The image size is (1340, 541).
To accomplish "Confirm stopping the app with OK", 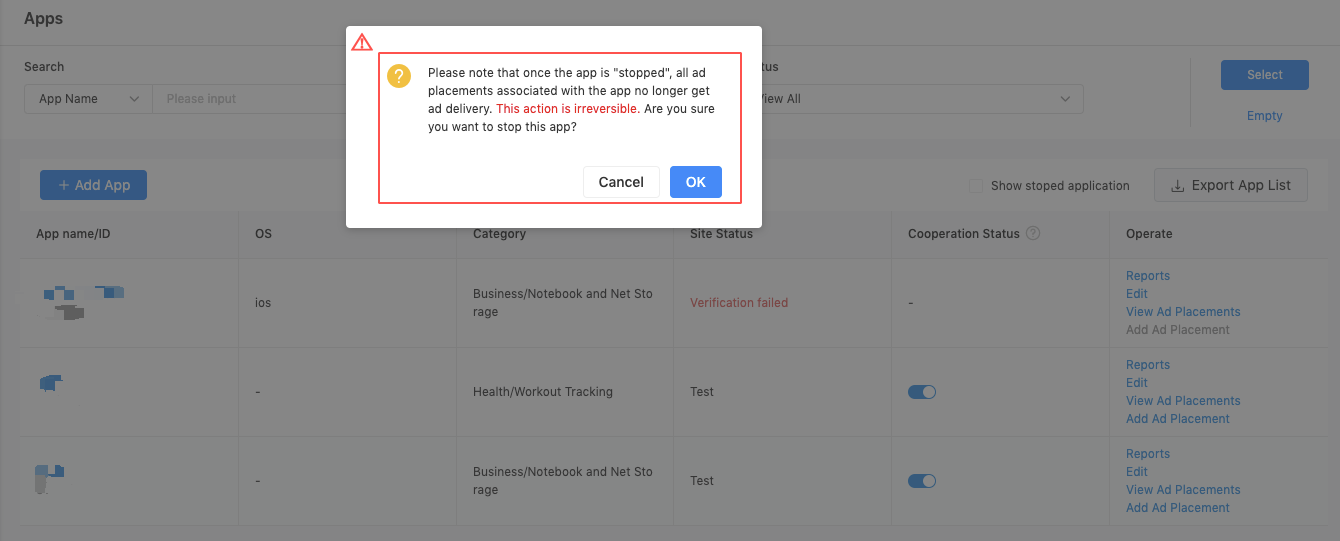I will pyautogui.click(x=696, y=182).
